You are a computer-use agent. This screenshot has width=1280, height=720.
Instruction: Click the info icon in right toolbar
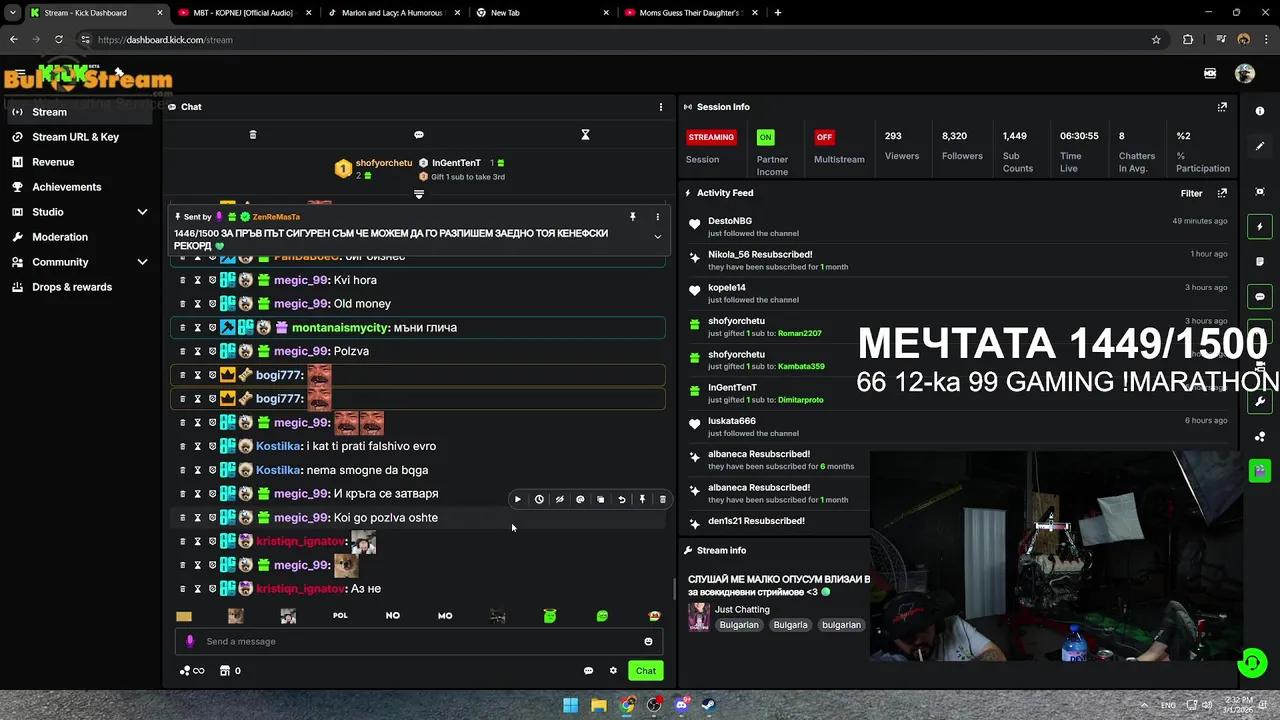pos(1260,111)
